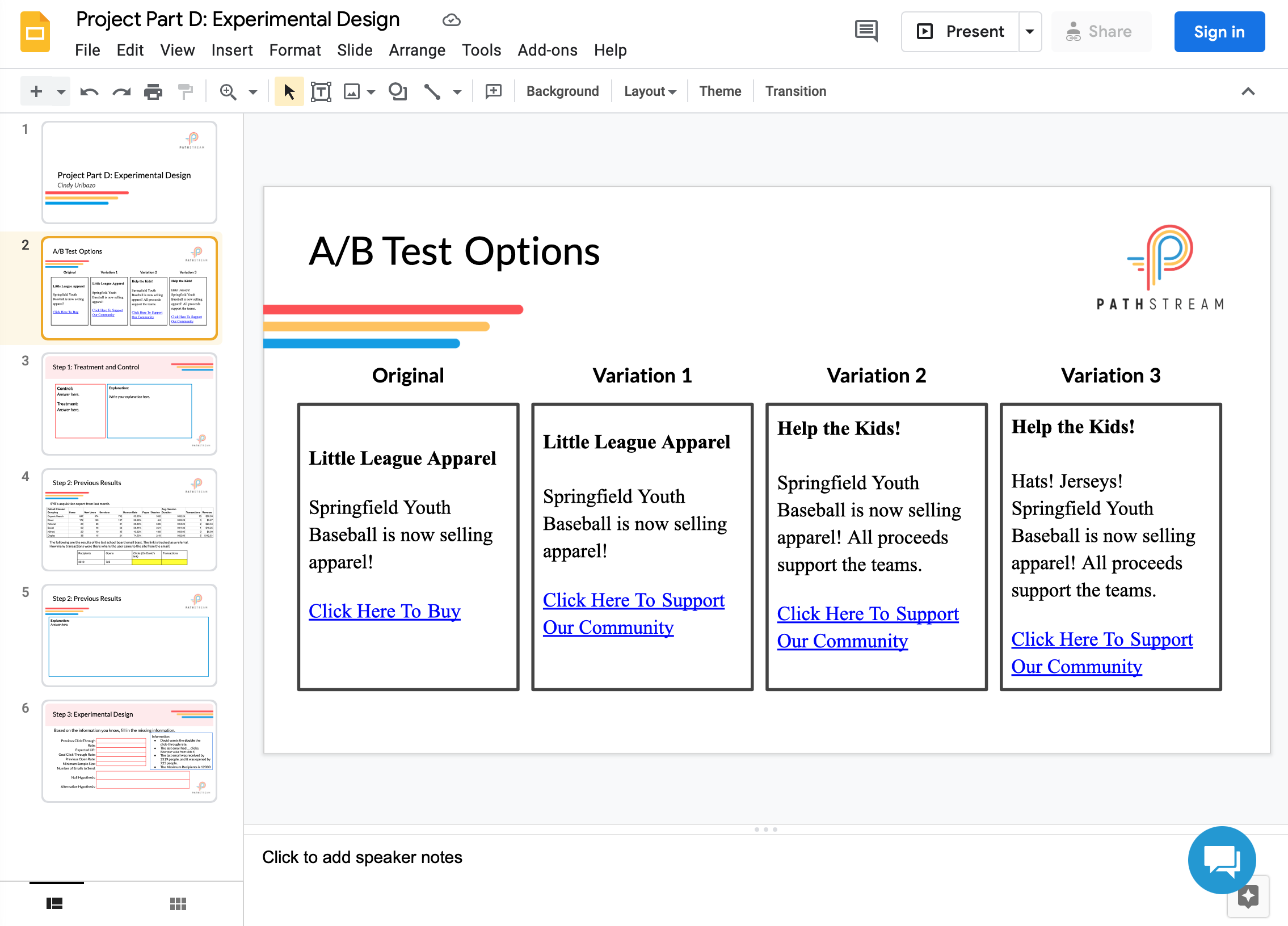Select the line tool
1288x926 pixels.
(x=432, y=91)
